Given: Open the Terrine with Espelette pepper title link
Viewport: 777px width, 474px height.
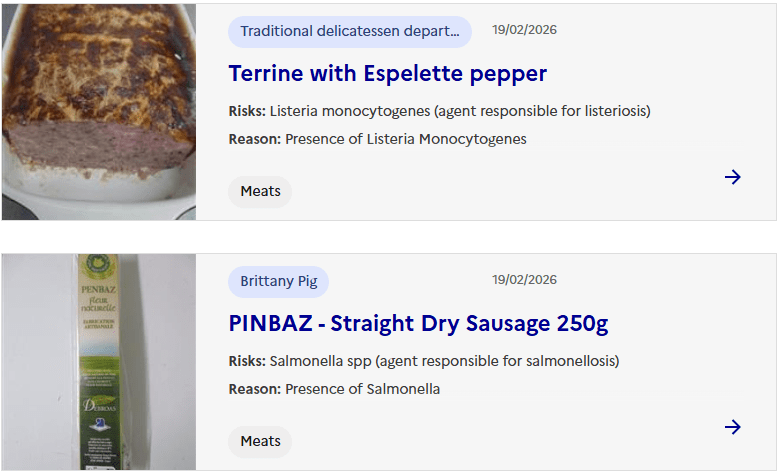Looking at the screenshot, I should tap(387, 73).
